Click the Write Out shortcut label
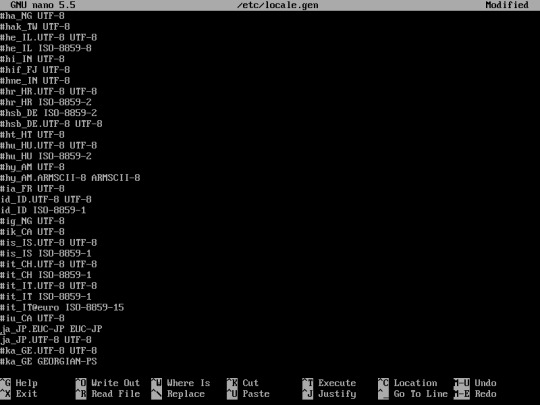540x405 pixels. (116, 383)
